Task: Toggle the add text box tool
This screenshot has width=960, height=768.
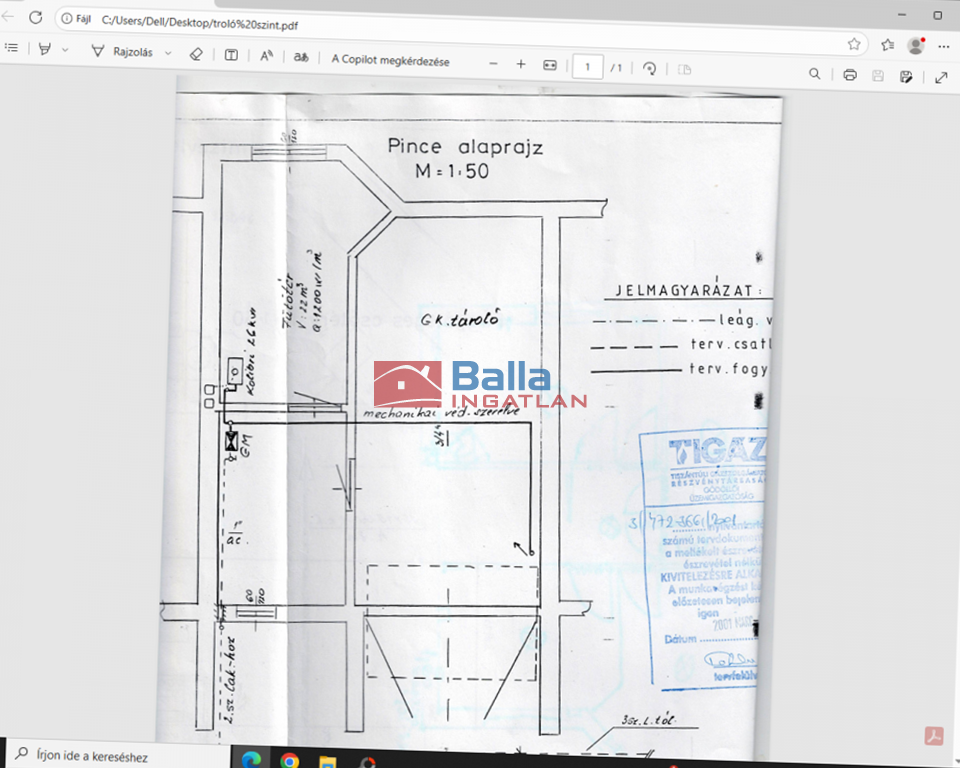Action: 231,54
